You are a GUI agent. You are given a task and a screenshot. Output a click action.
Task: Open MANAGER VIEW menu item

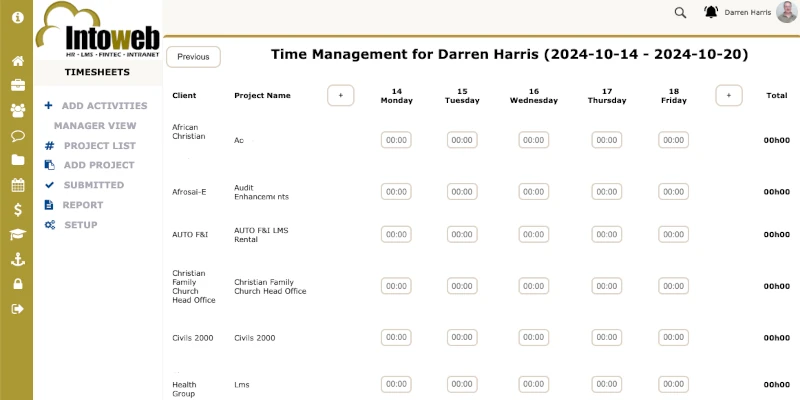(95, 126)
